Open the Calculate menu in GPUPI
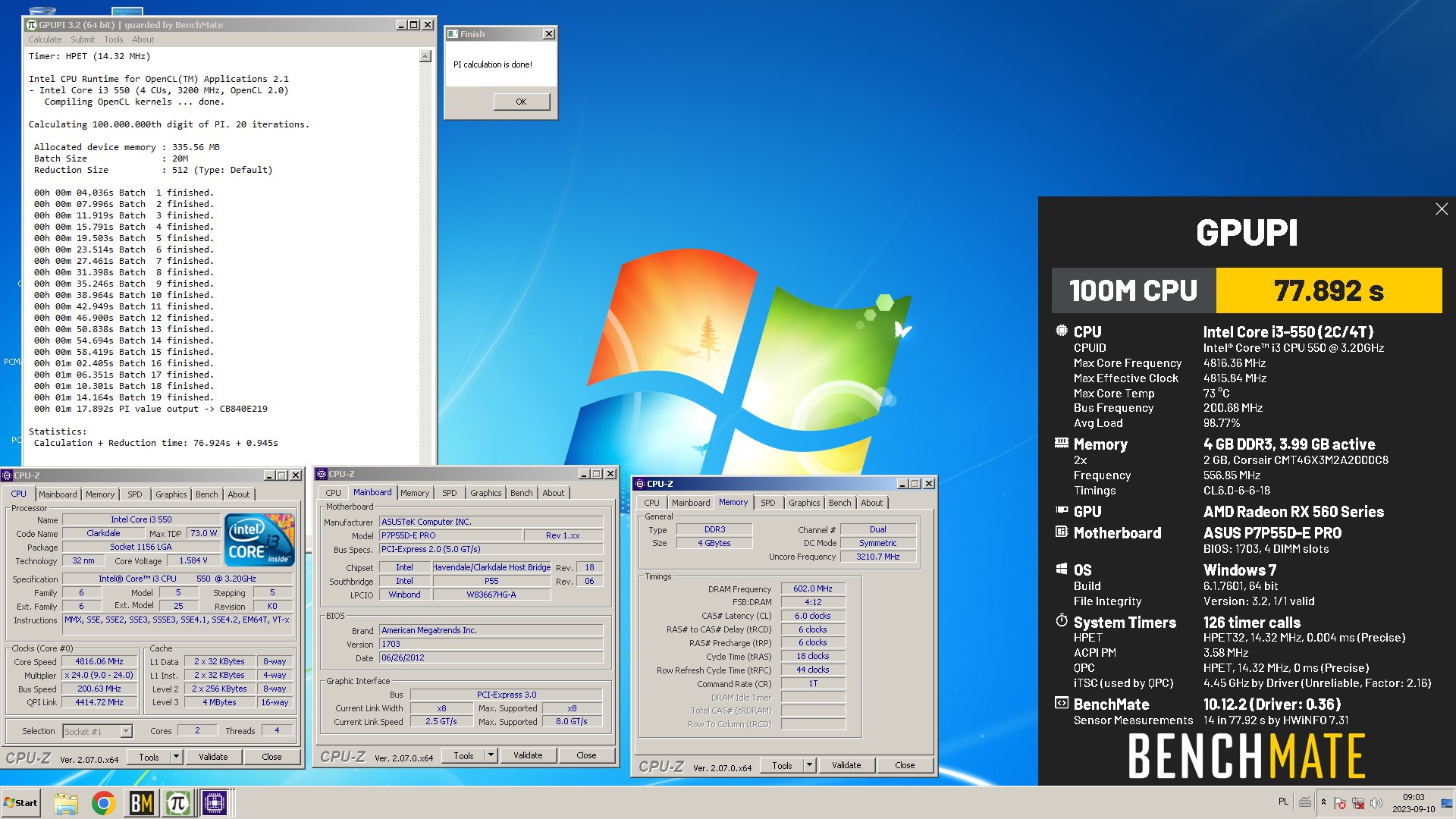 (45, 39)
